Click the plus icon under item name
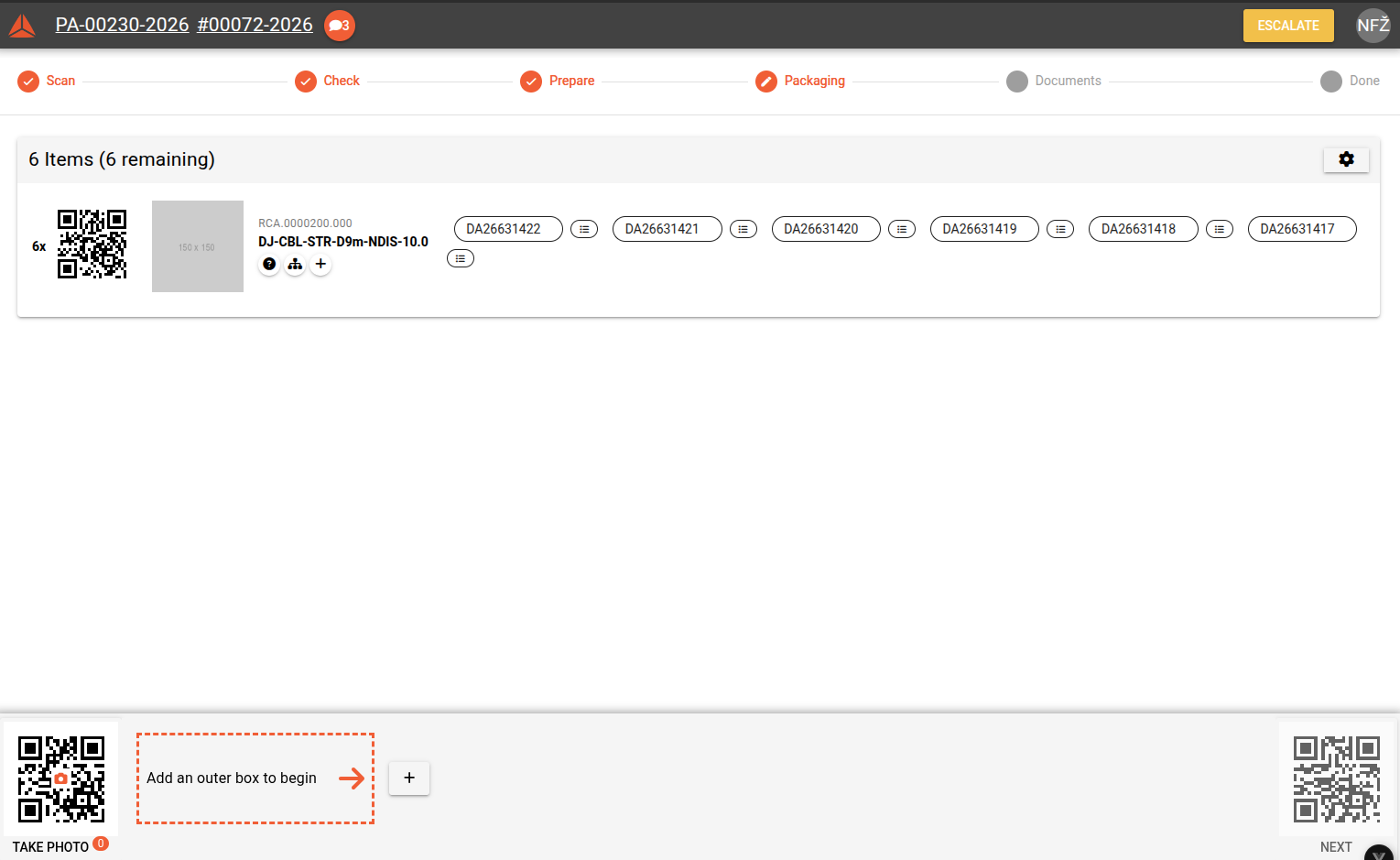Viewport: 1400px width, 860px height. [x=320, y=264]
